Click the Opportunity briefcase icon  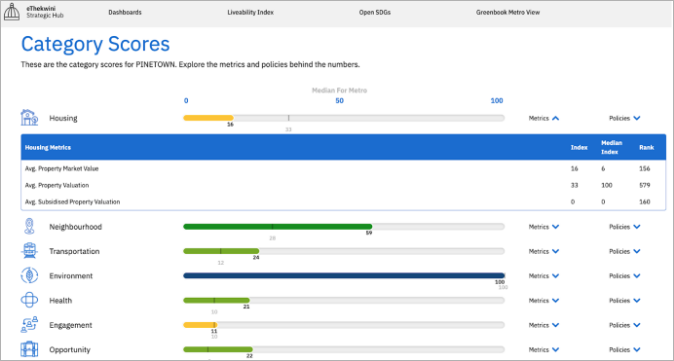click(x=29, y=349)
